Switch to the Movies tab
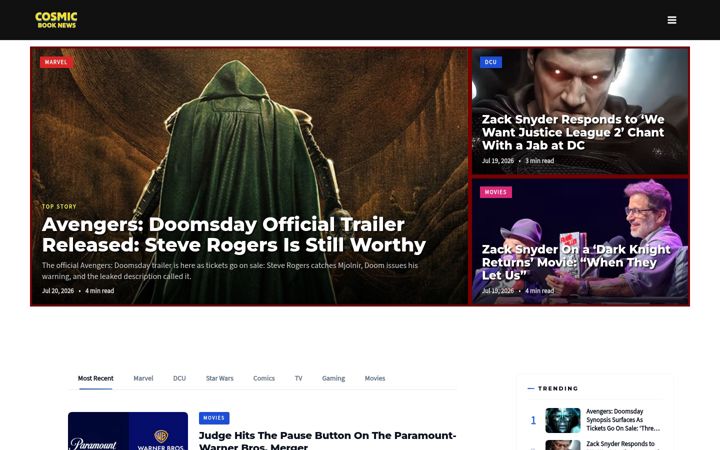 [x=375, y=378]
